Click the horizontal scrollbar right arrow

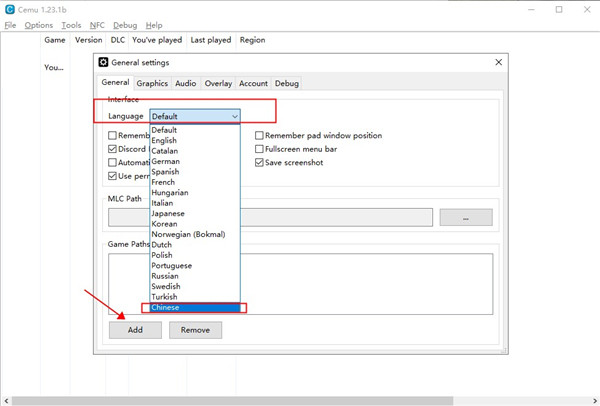[x=595, y=401]
